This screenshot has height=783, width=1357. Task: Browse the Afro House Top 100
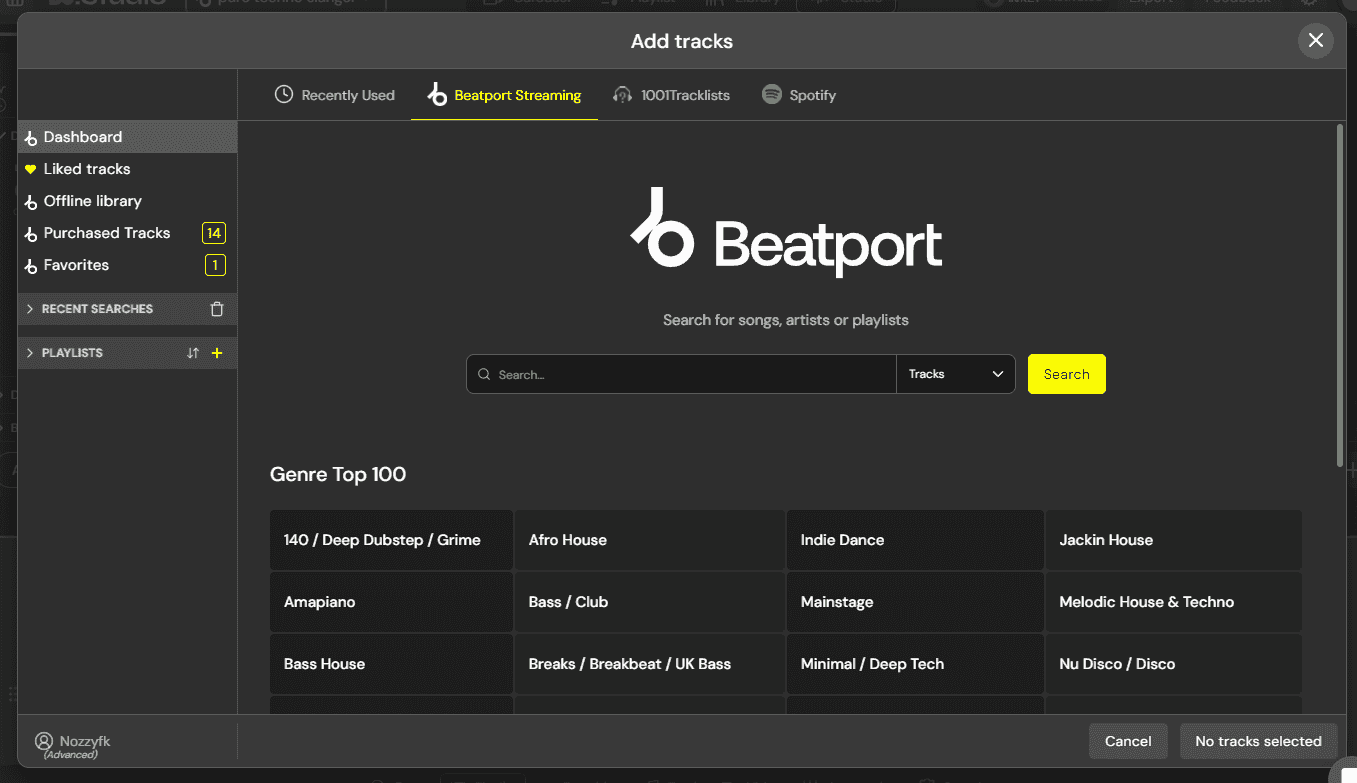(649, 540)
